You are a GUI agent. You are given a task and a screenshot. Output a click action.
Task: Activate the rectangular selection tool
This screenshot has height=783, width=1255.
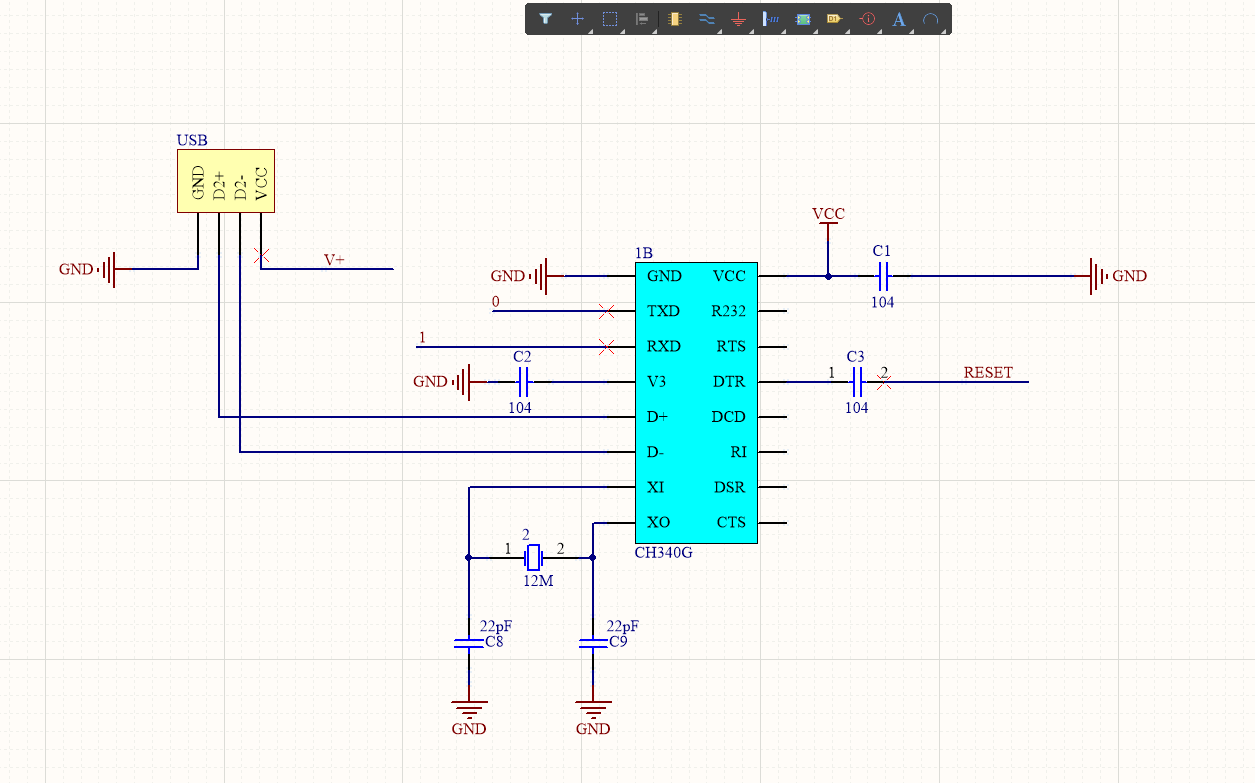[611, 18]
